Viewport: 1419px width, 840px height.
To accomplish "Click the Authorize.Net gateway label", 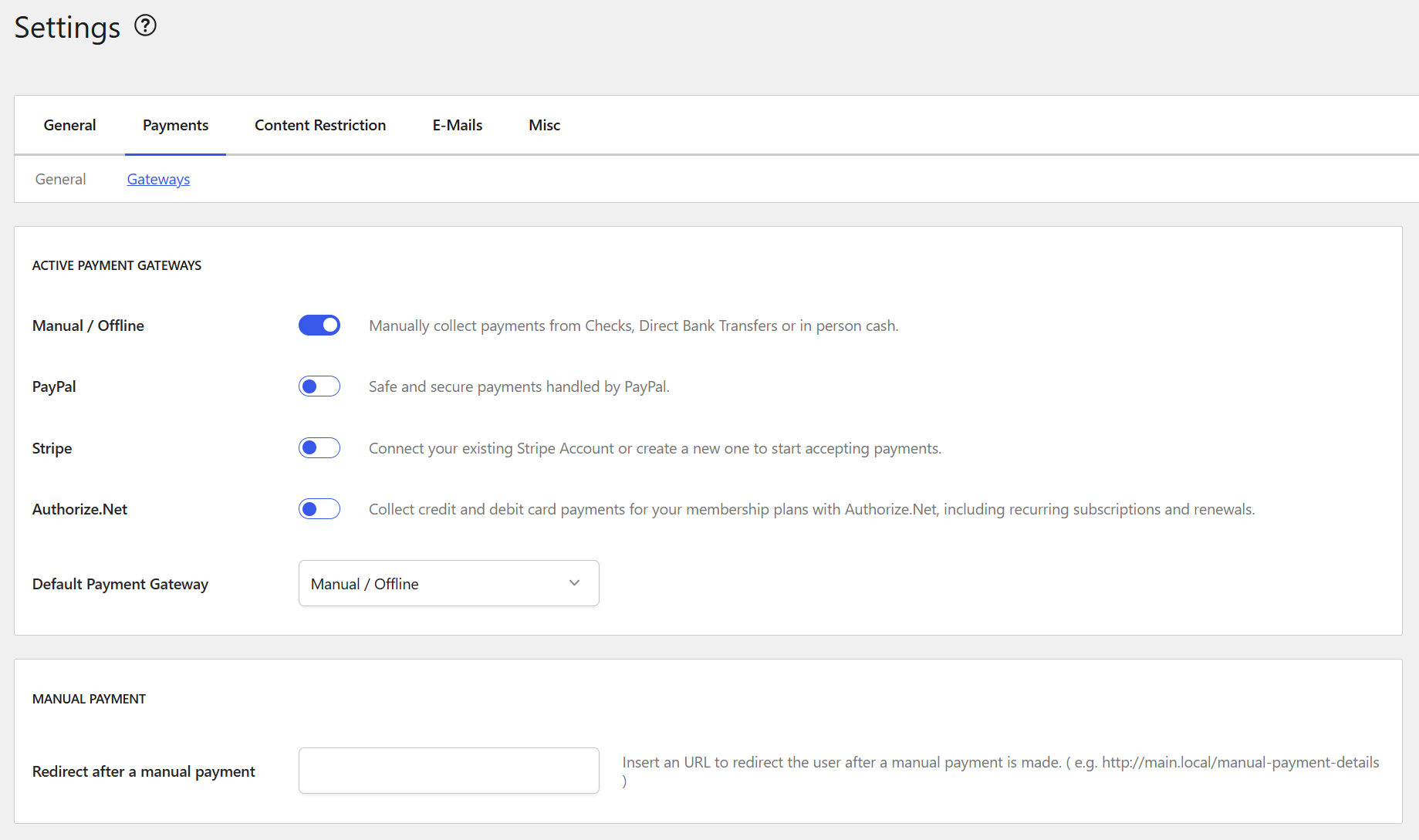I will coord(79,509).
